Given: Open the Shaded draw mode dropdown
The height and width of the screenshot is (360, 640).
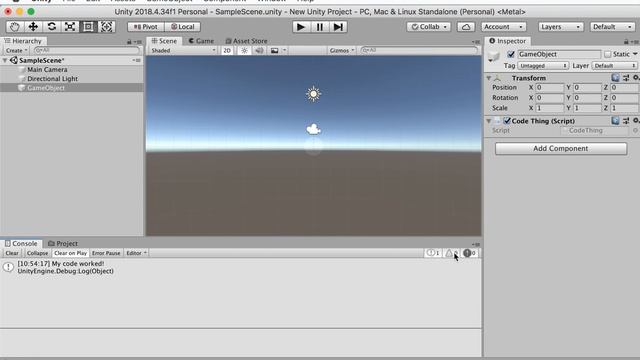Looking at the screenshot, I should pyautogui.click(x=183, y=51).
